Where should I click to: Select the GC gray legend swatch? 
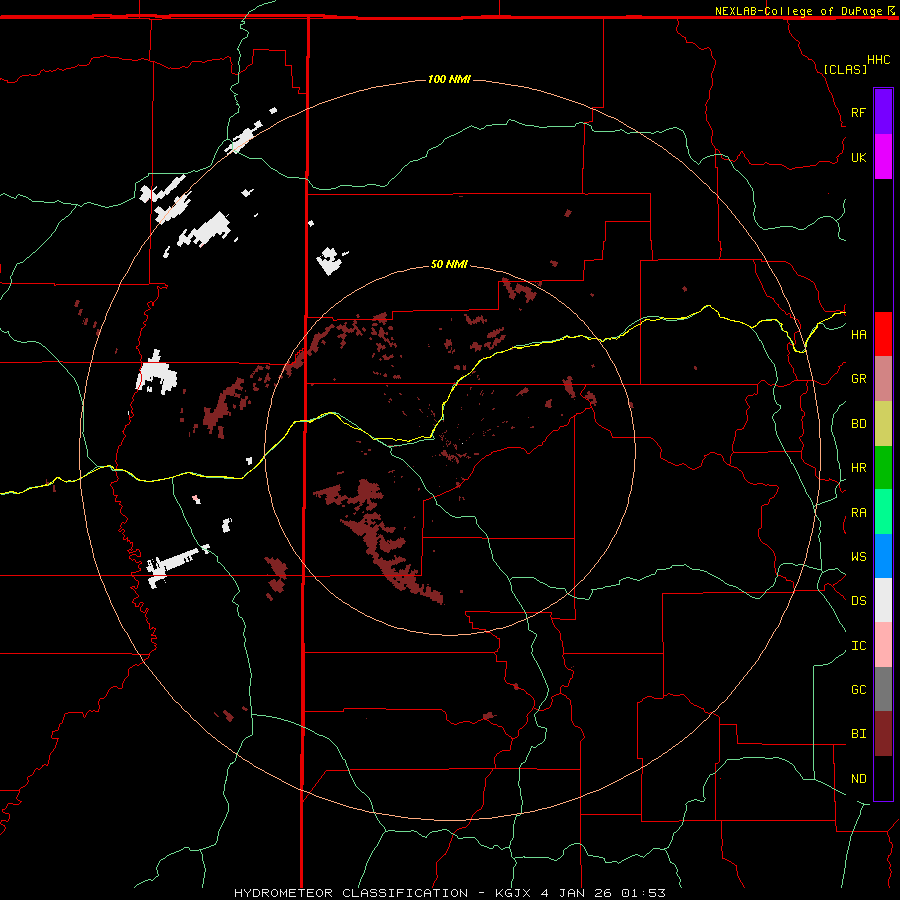pos(883,689)
